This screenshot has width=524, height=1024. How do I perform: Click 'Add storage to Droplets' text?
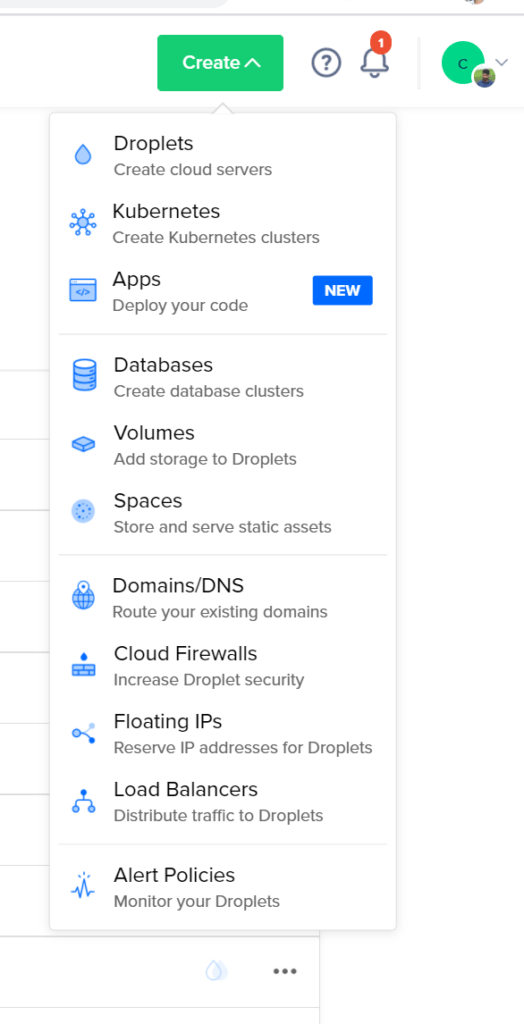(205, 459)
